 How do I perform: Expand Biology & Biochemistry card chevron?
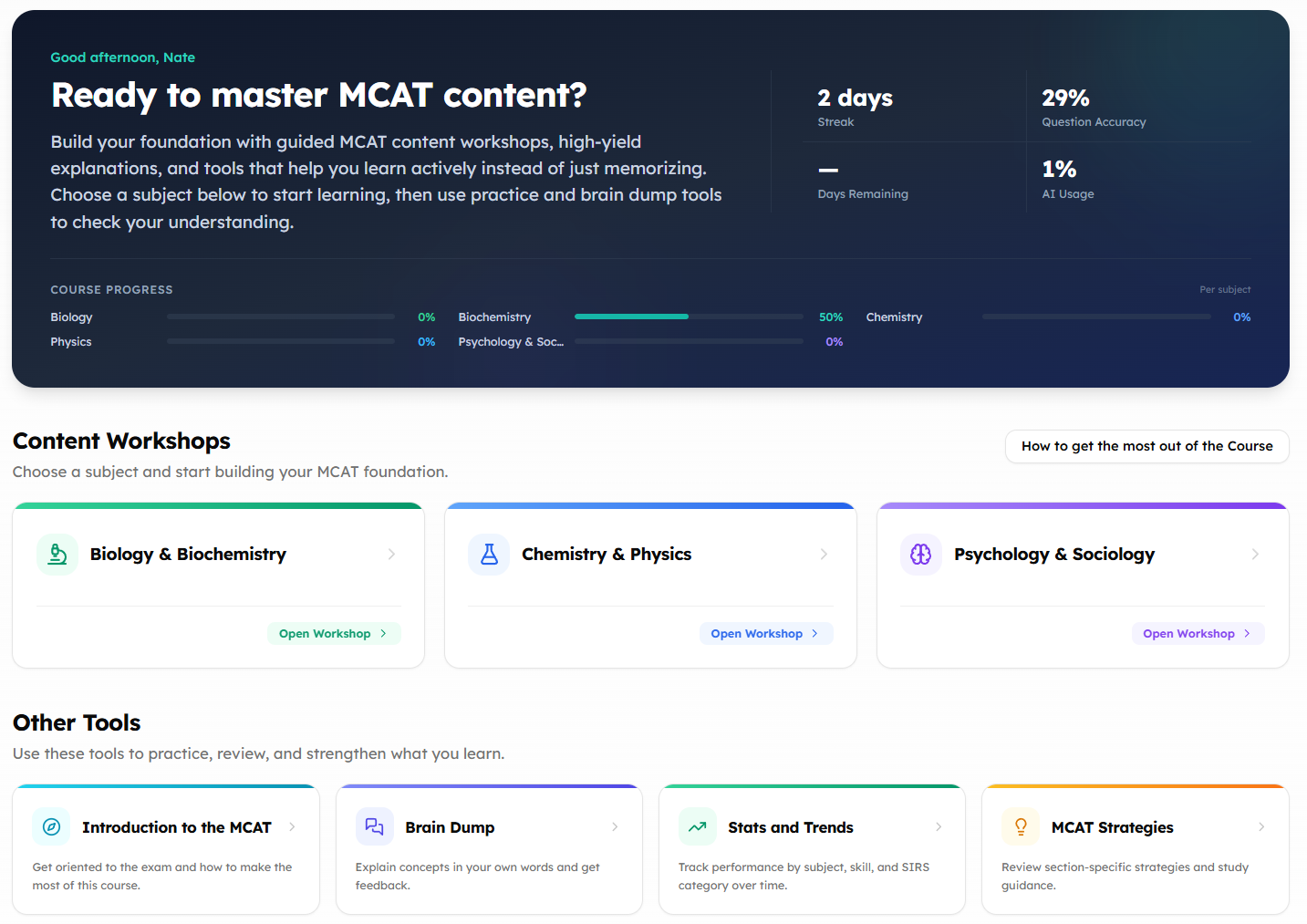point(391,555)
